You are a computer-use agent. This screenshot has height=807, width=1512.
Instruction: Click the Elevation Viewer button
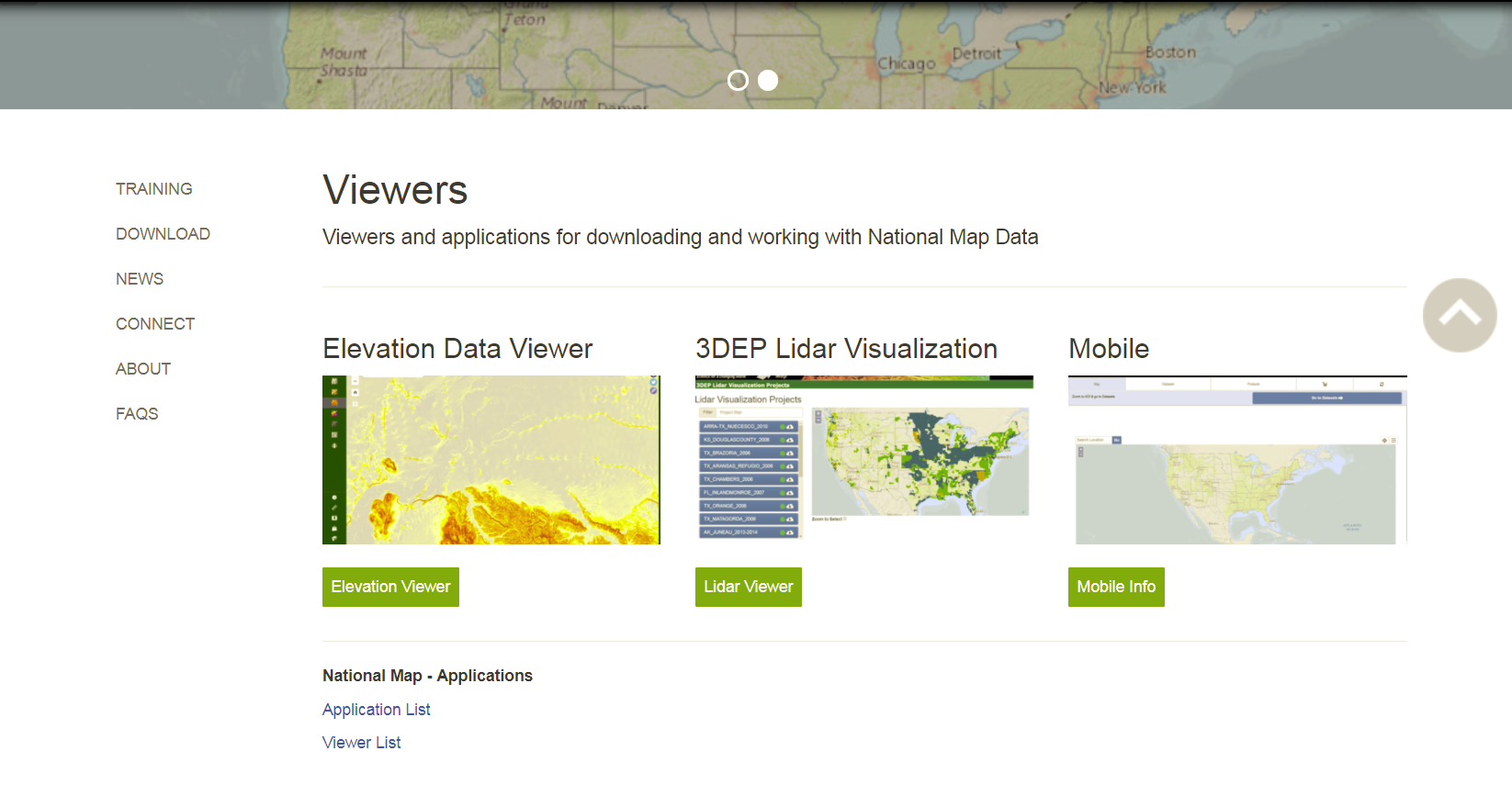coord(390,587)
